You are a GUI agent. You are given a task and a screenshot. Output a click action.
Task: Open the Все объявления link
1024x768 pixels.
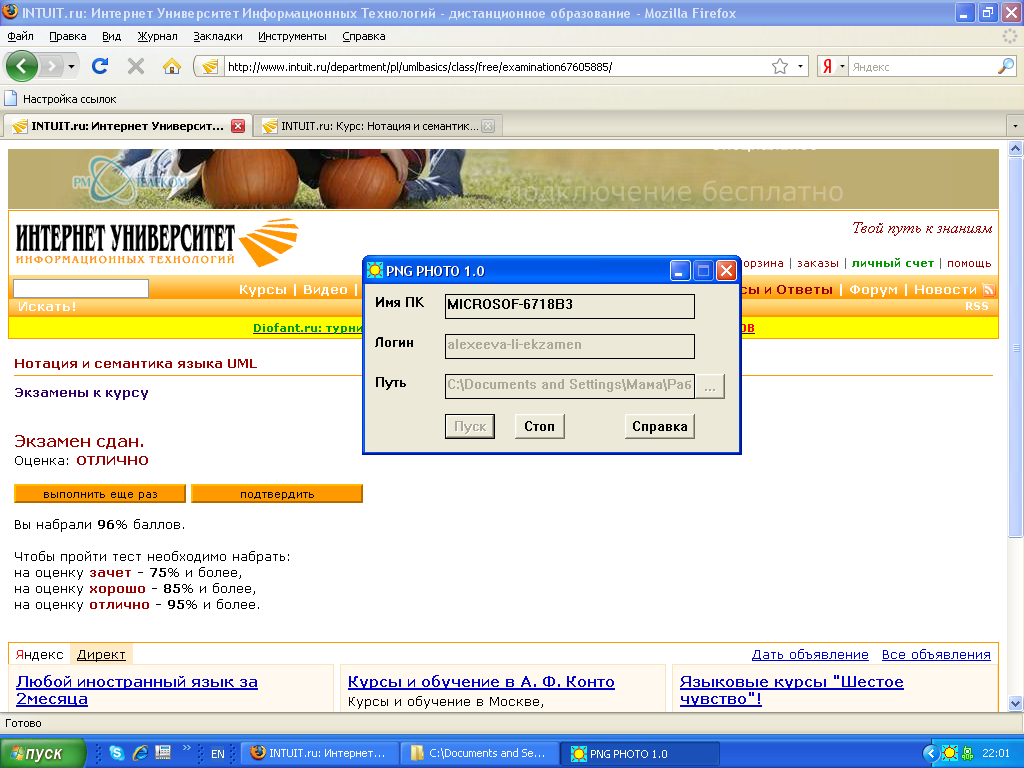936,654
